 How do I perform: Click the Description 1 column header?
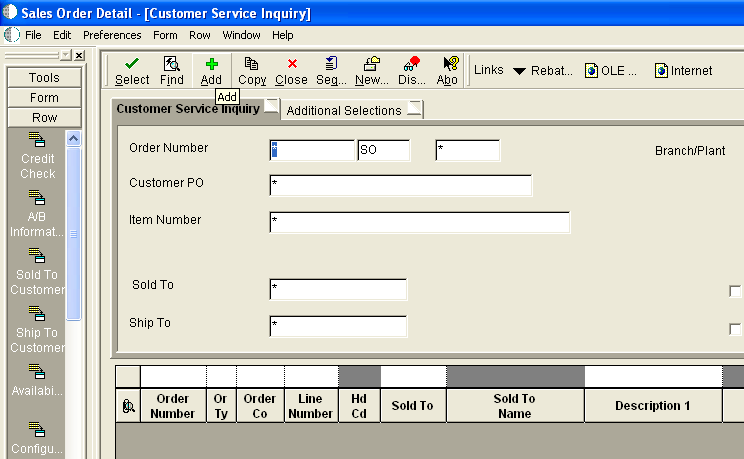coord(653,406)
